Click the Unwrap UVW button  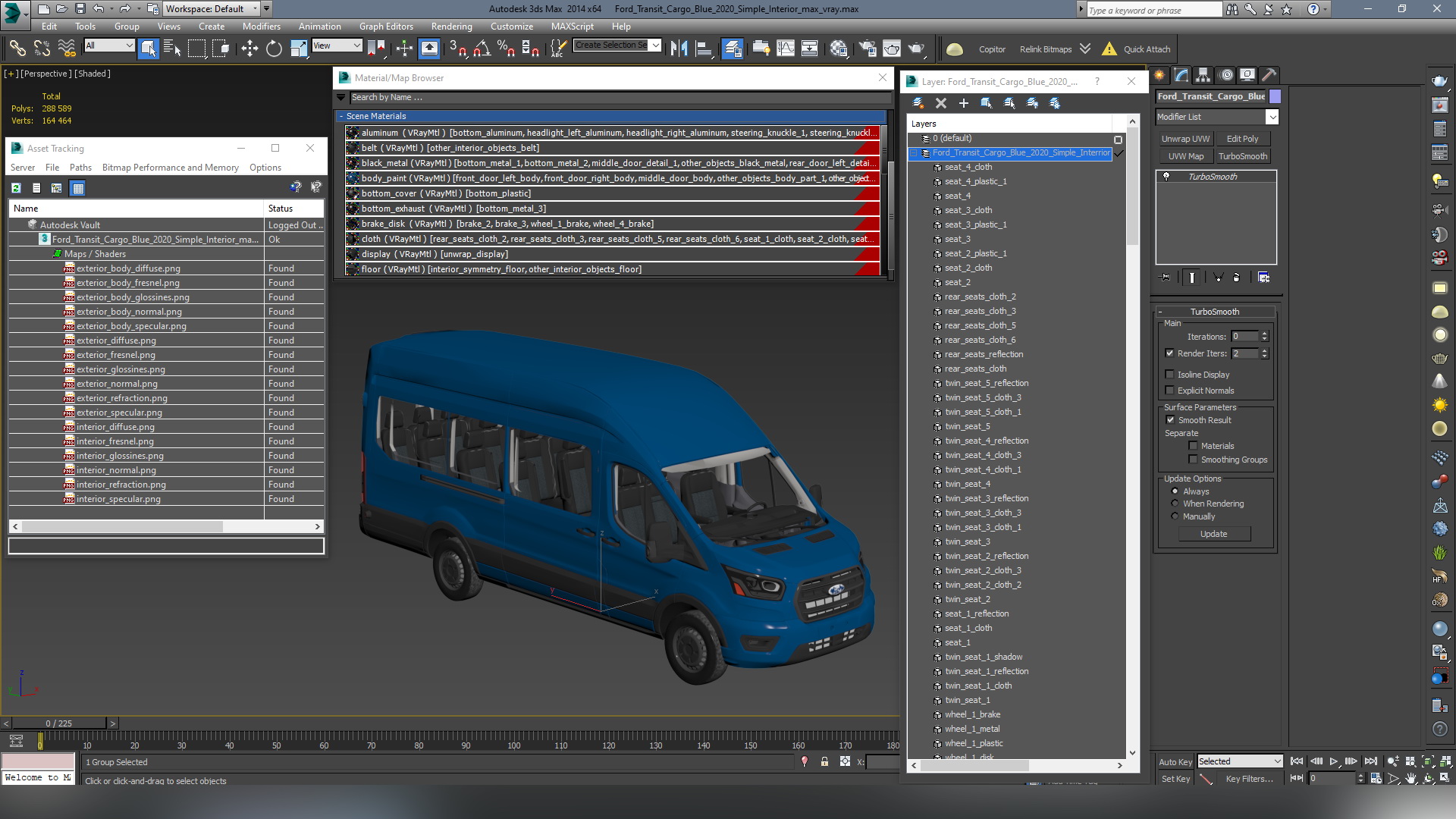[x=1185, y=139]
